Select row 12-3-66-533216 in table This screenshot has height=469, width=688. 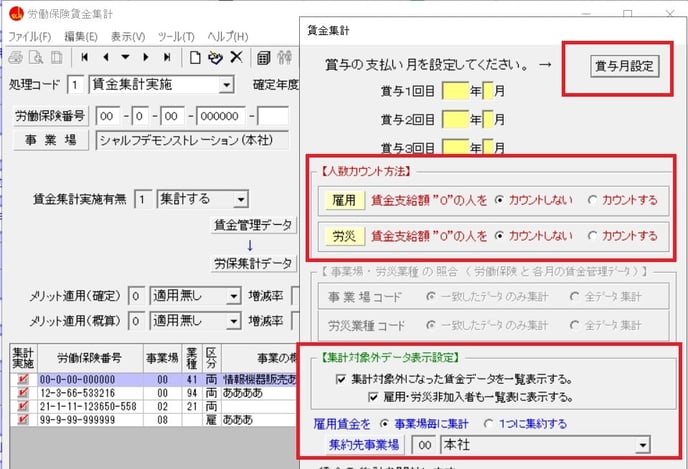[x=154, y=393]
